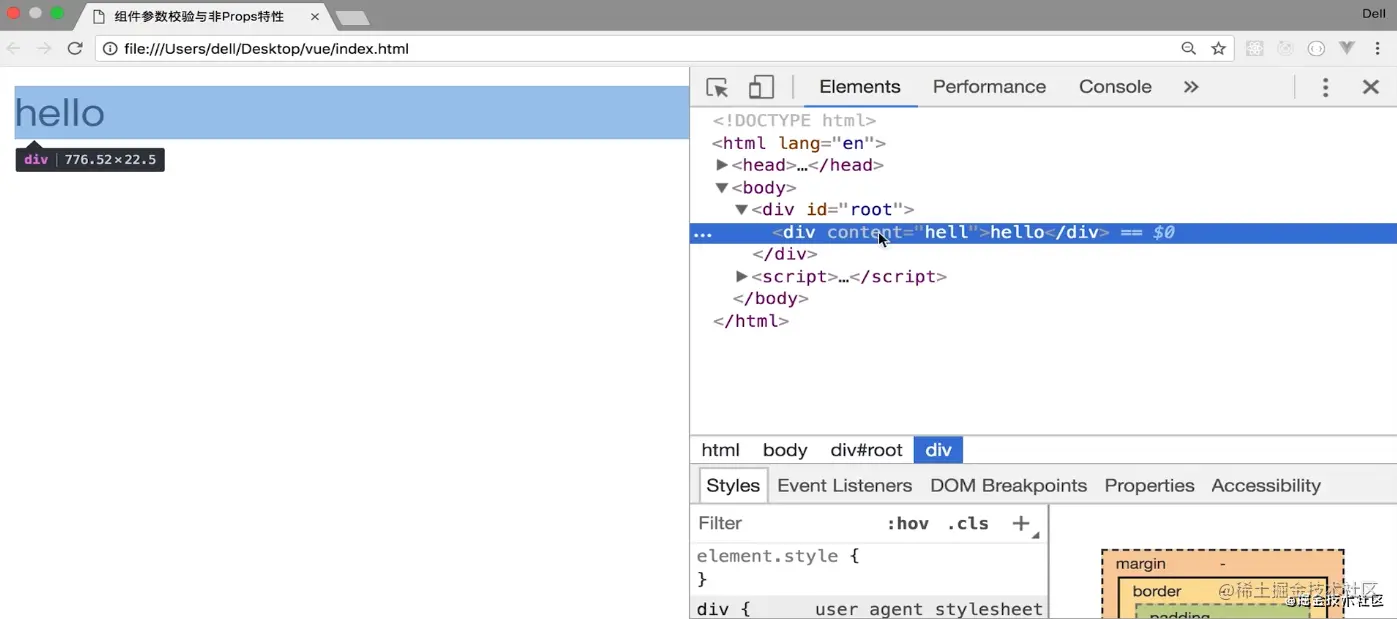Select div#root in the breadcrumb bar
The image size is (1397, 619).
[866, 450]
